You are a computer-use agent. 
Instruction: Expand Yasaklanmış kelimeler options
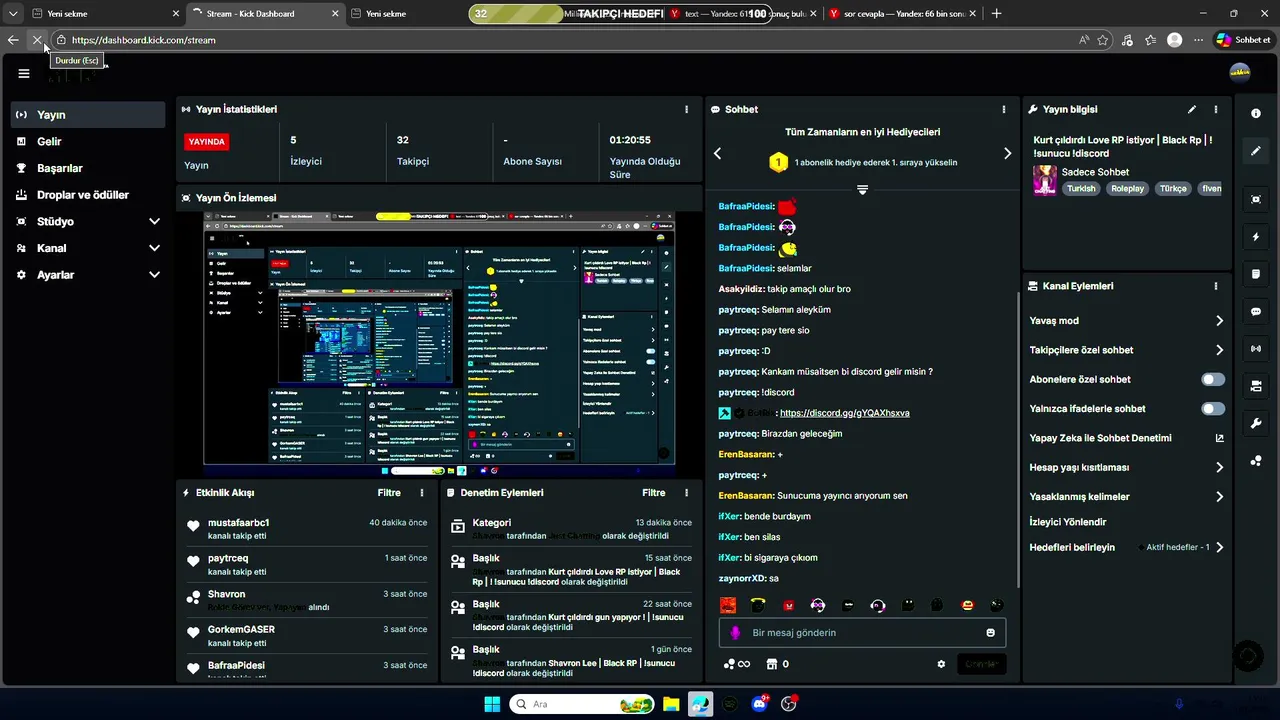click(1126, 497)
